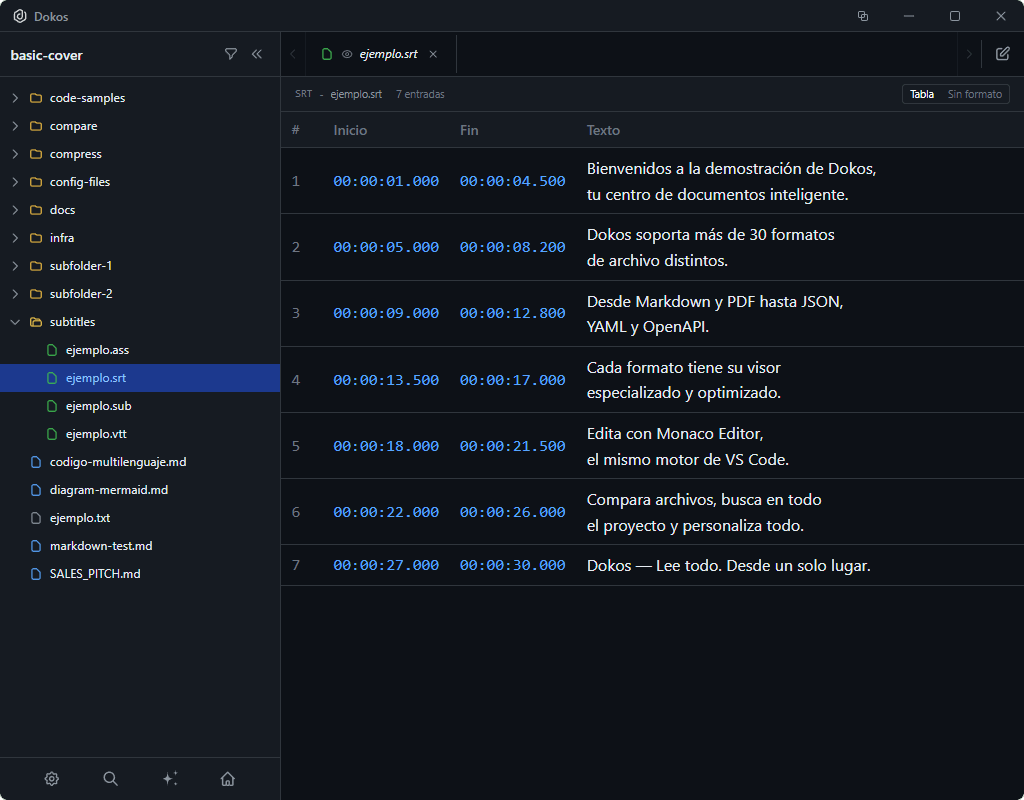Open the SALES_PITCH.md file

pos(95,574)
